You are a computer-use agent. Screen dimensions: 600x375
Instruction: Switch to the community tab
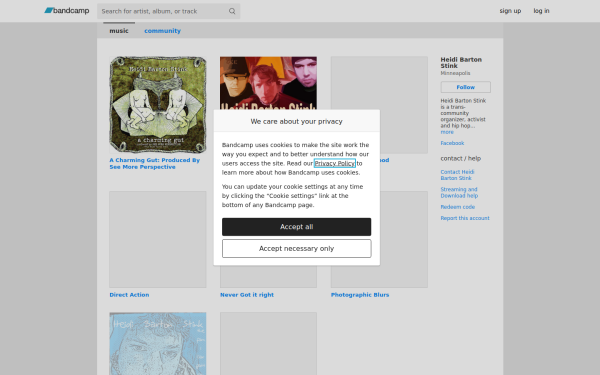tap(162, 31)
